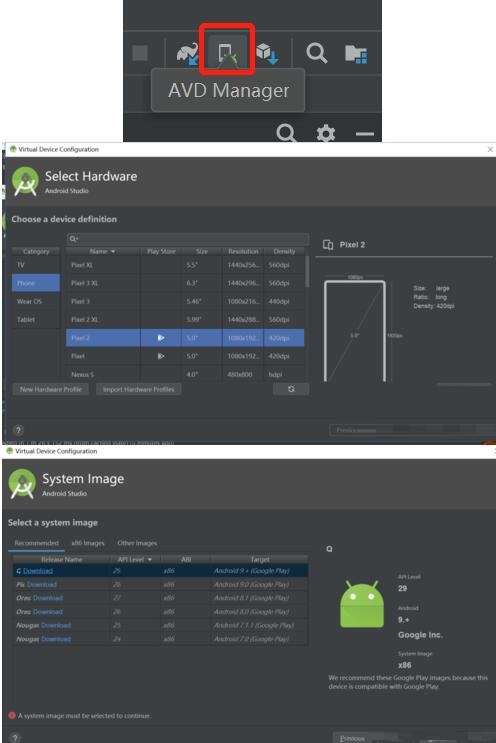This screenshot has width=496, height=743.
Task: Select the TV category
Action: (x=36, y=265)
